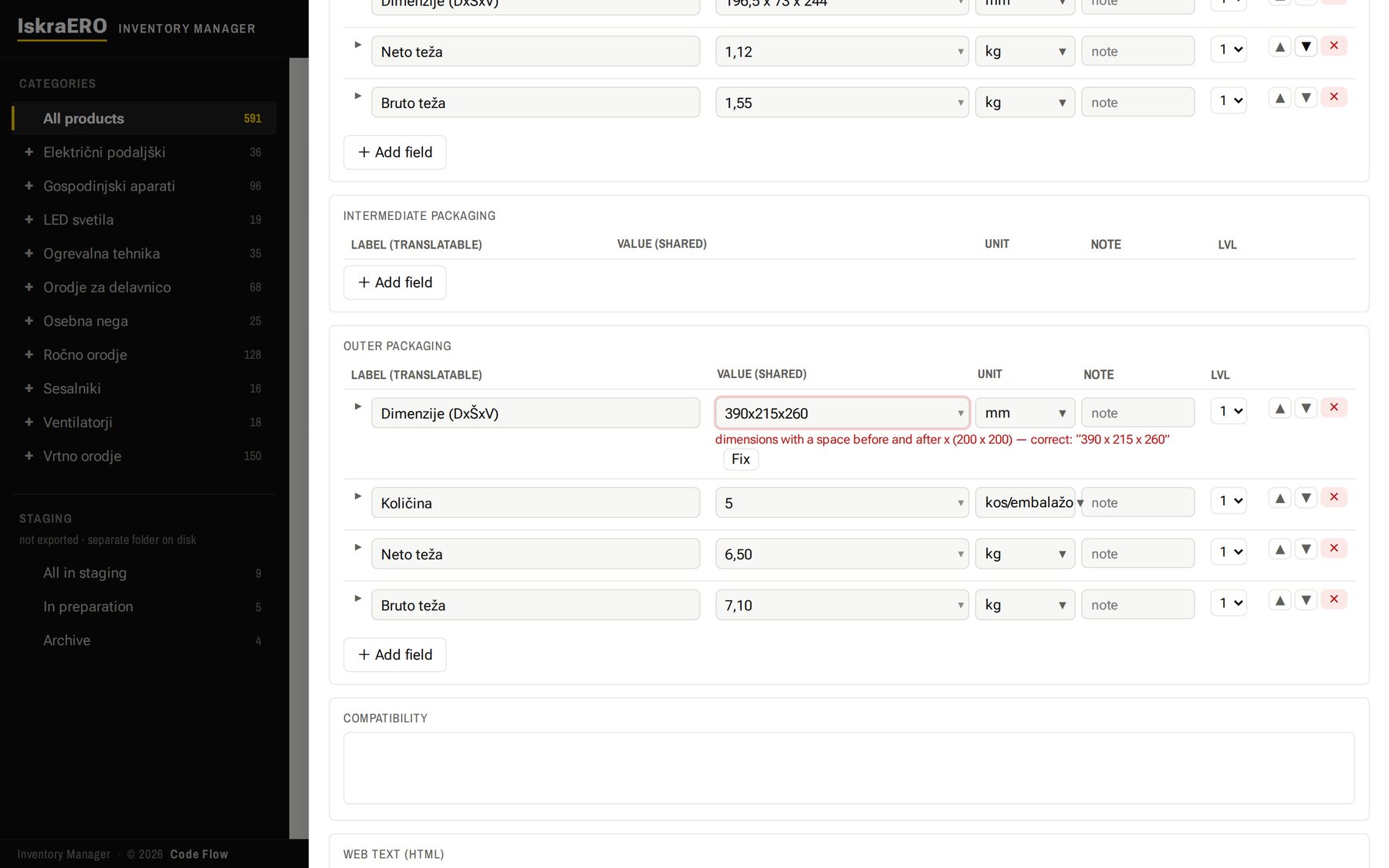This screenshot has height=868, width=1389.
Task: Click Fix for the dimensions warning
Action: [741, 459]
